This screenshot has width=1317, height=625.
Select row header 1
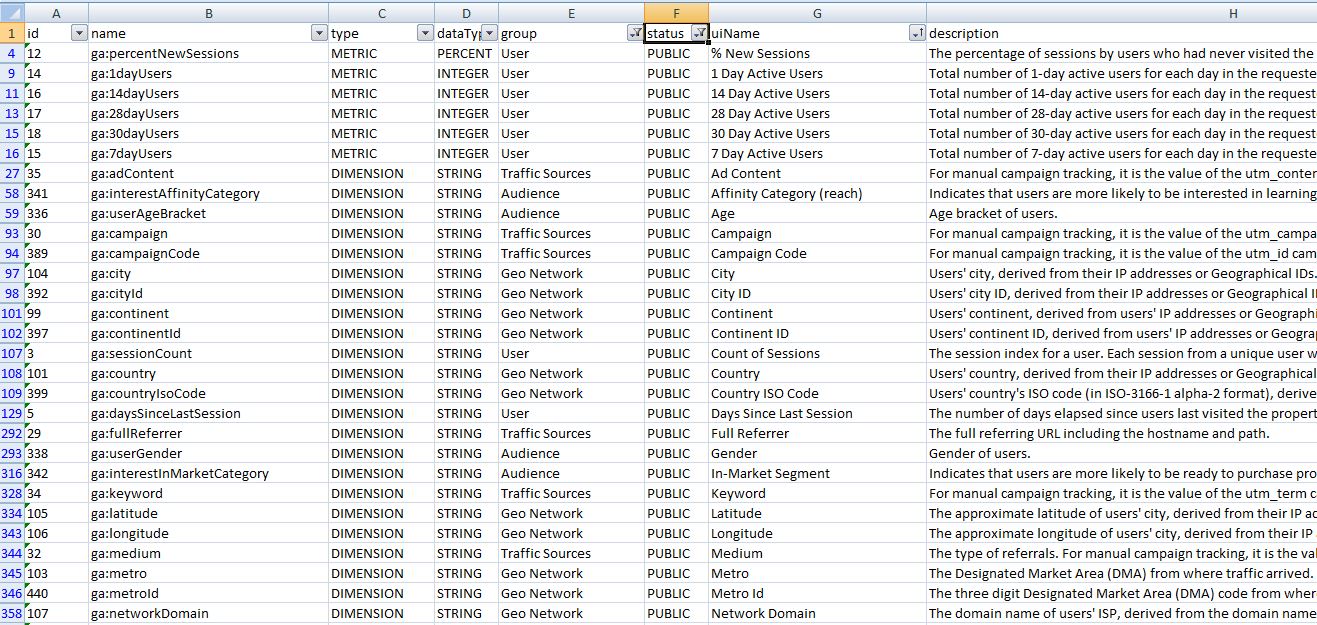pyautogui.click(x=11, y=33)
